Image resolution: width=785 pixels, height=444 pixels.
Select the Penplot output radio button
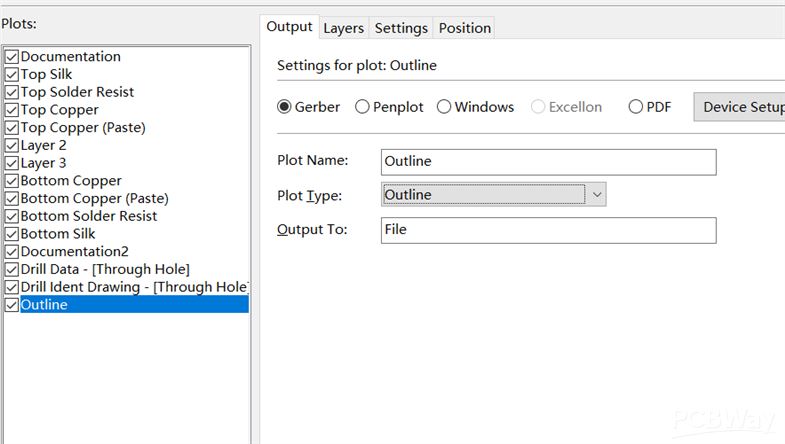[x=362, y=107]
